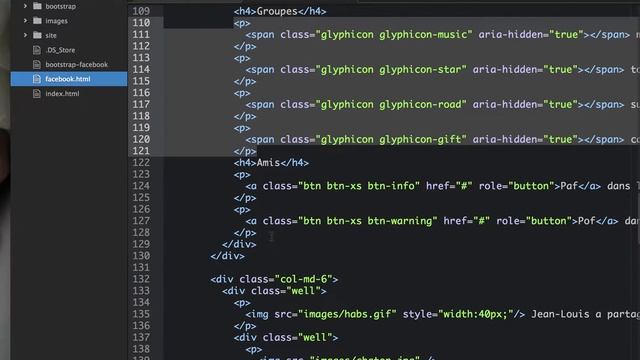The image size is (640, 360).
Task: Click the glyphicon-gift class string
Action: pos(391,140)
